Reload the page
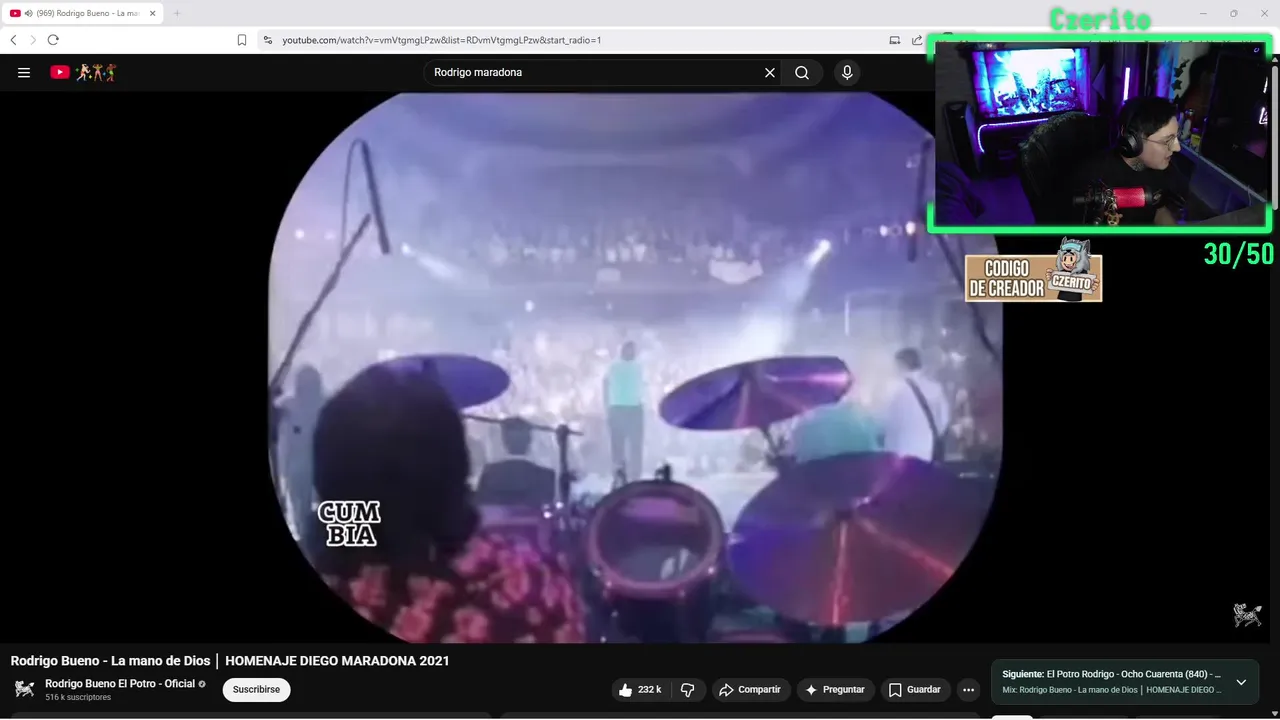Screen dimensions: 1280x720 (53, 40)
